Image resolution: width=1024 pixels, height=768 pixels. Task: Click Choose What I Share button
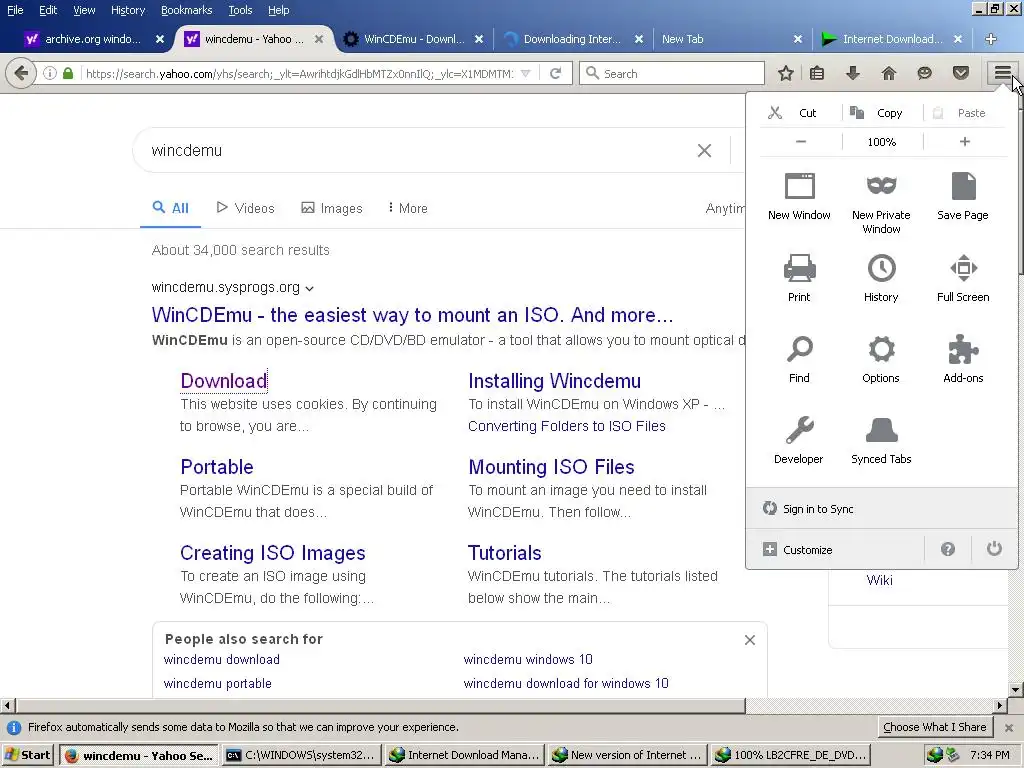pos(935,727)
